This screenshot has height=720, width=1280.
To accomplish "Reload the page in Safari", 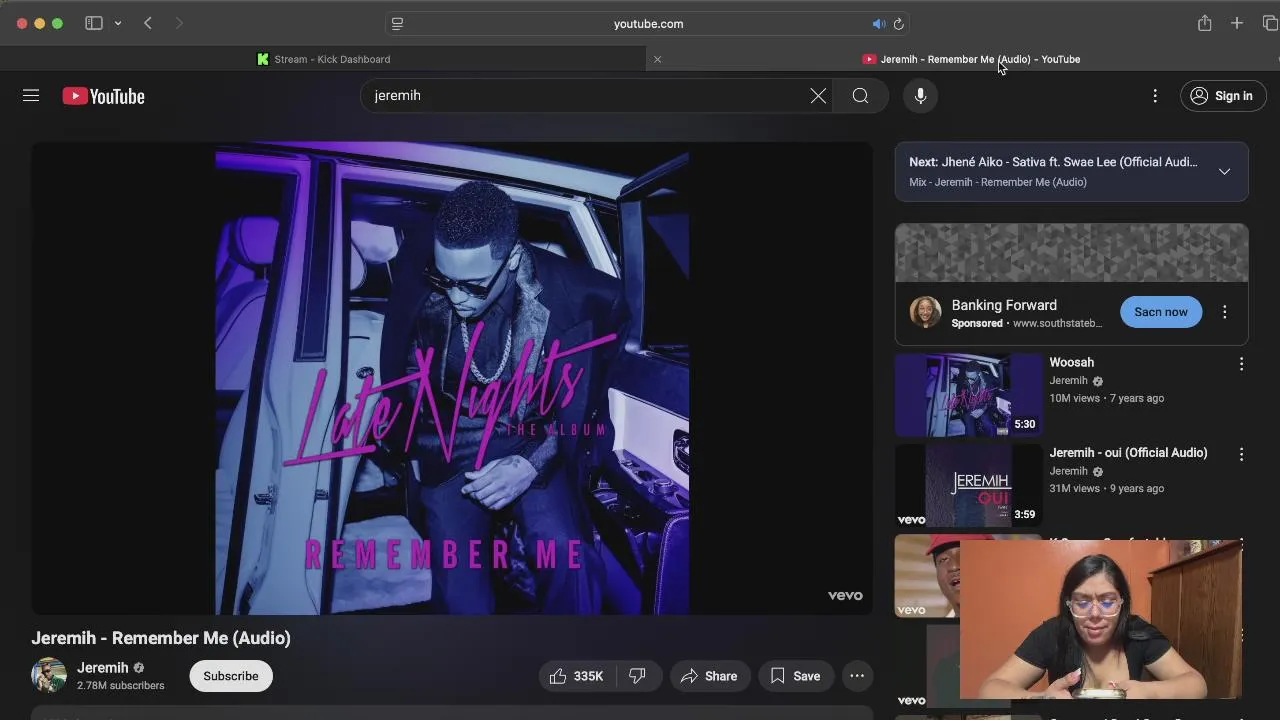I will pyautogui.click(x=898, y=24).
